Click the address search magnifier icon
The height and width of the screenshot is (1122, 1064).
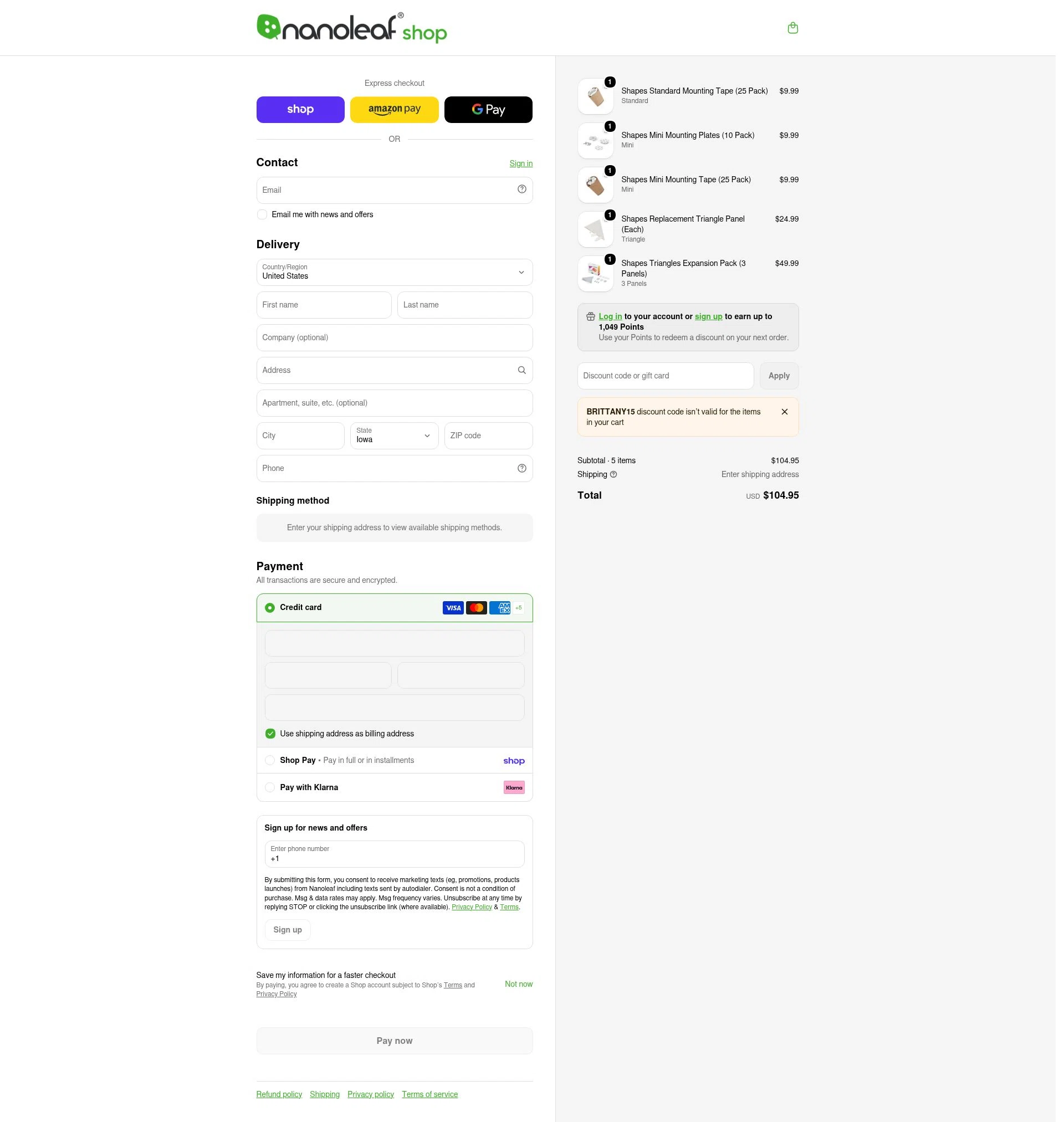click(526, 372)
